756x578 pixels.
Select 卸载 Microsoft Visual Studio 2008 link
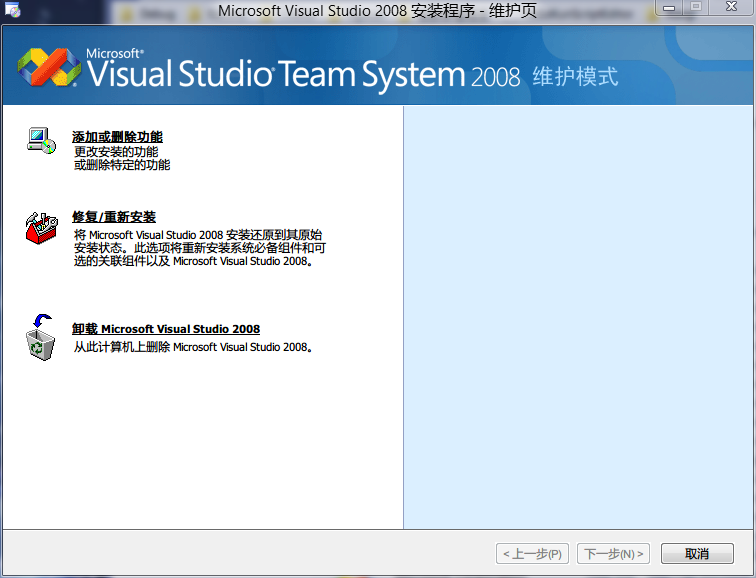(166, 329)
